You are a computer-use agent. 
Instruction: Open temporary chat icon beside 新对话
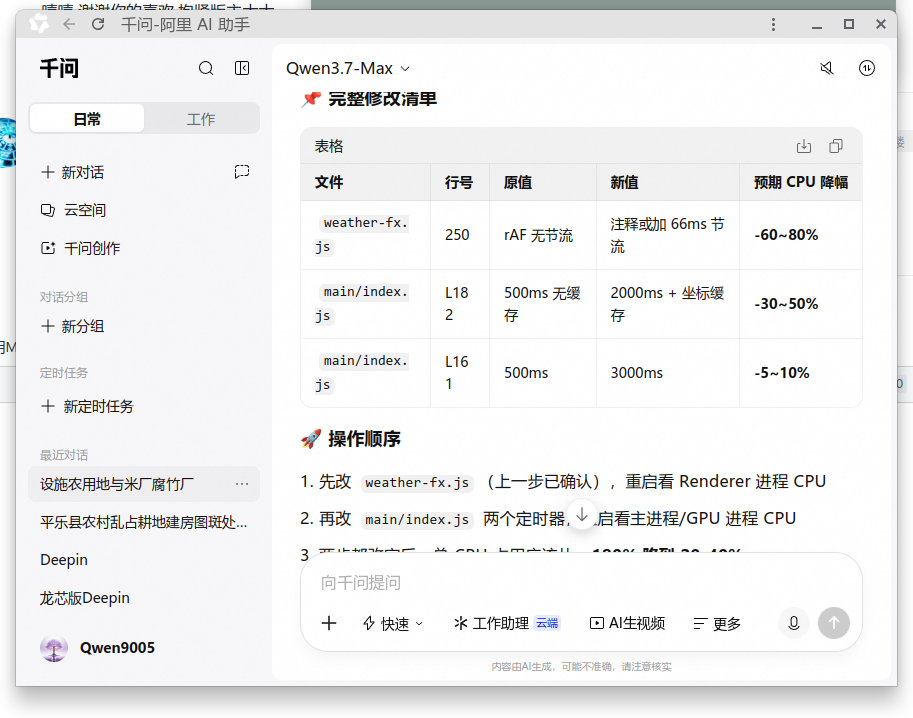coord(242,172)
